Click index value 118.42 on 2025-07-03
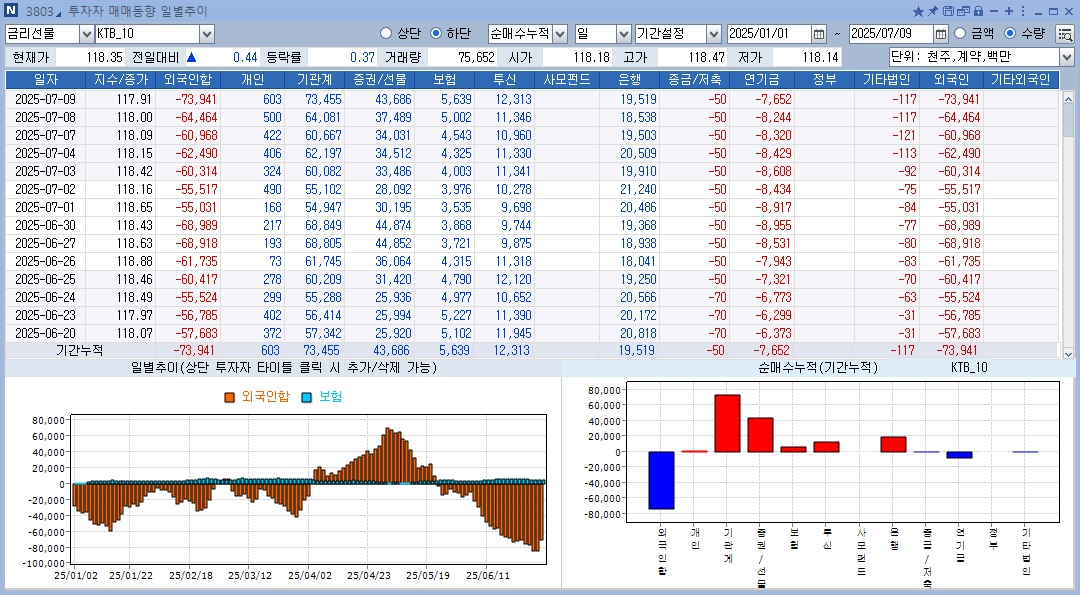 tap(134, 171)
